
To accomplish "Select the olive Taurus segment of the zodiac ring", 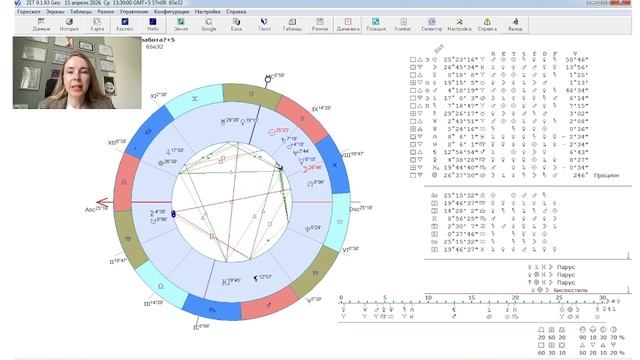I will (252, 94).
